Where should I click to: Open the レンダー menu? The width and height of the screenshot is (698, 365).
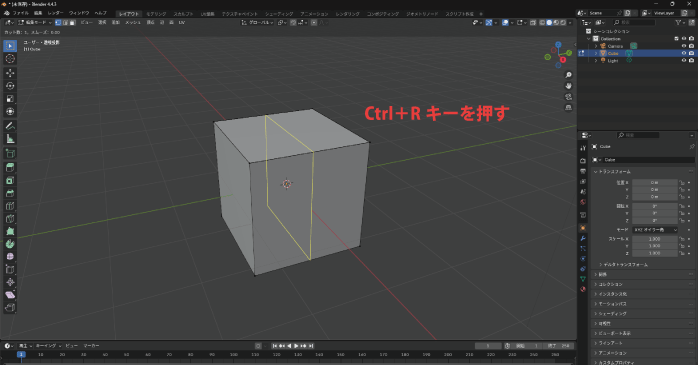(x=55, y=13)
